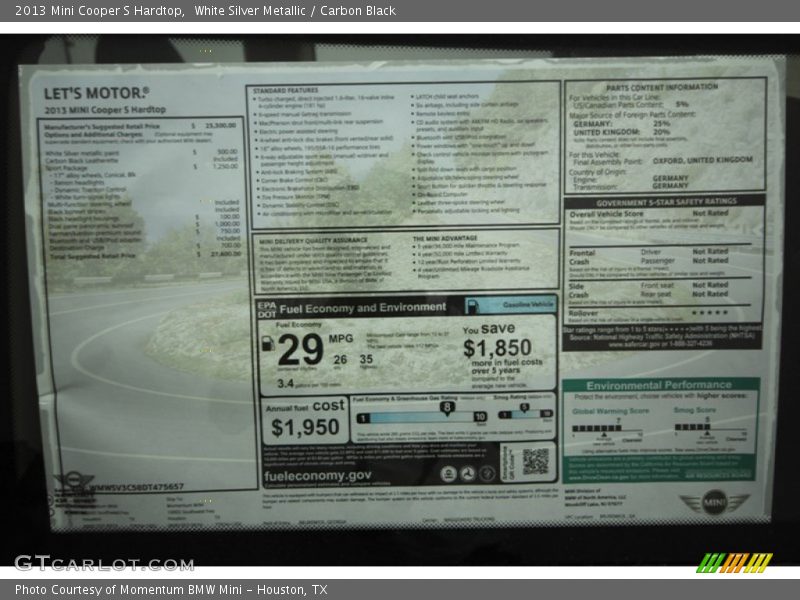800x600 pixels.
Task: Click the small MINI logo above the VIN
Action: (x=74, y=480)
